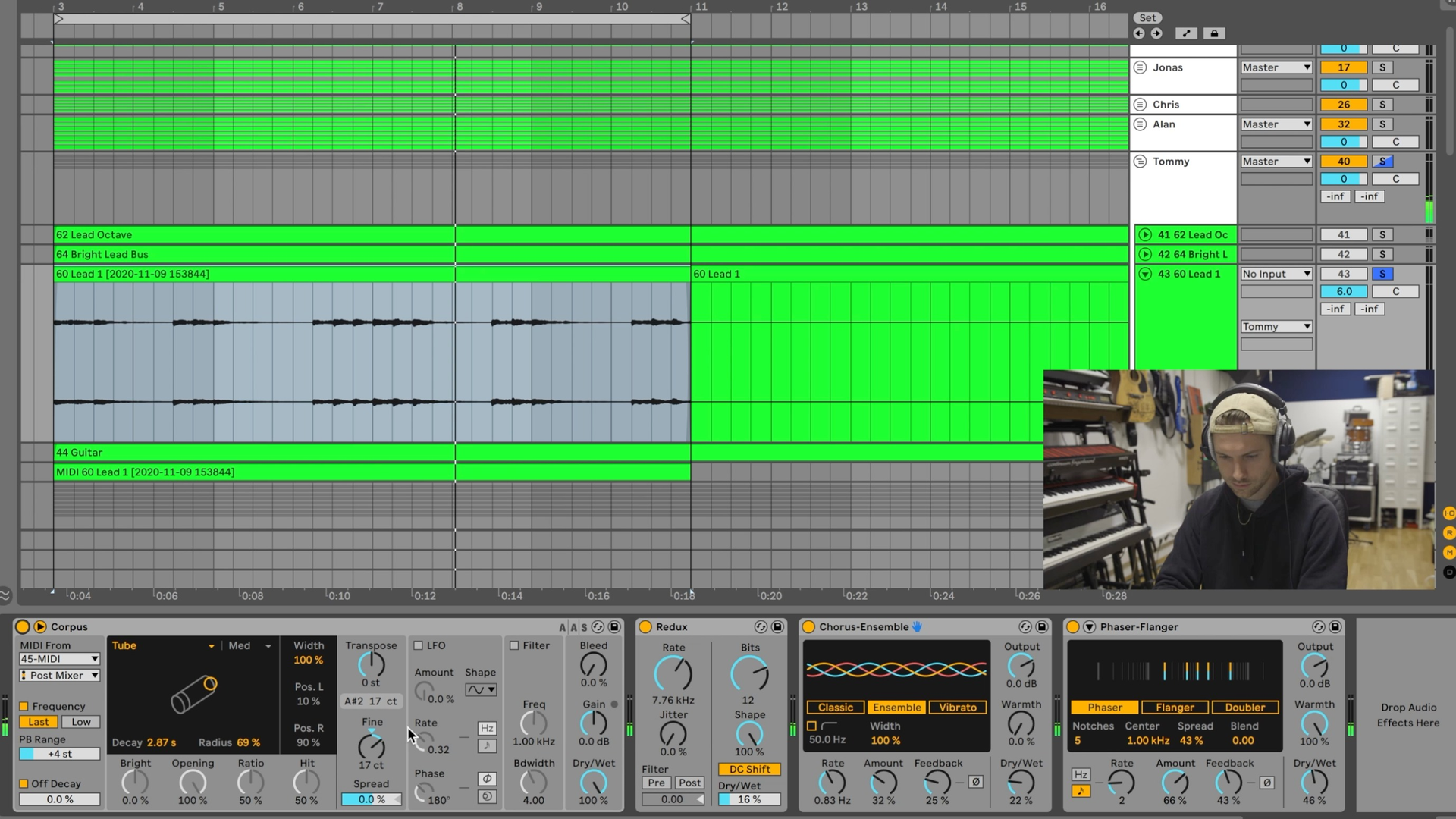Fold the 43 60 Lead 1 track
Screen dimensions: 1456x819
point(1145,274)
